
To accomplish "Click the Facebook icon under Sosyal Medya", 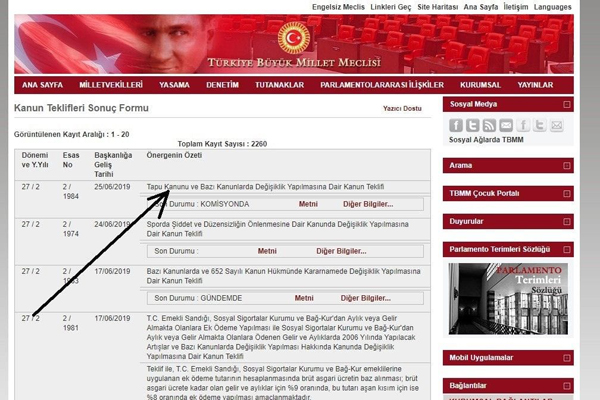I will (x=456, y=125).
